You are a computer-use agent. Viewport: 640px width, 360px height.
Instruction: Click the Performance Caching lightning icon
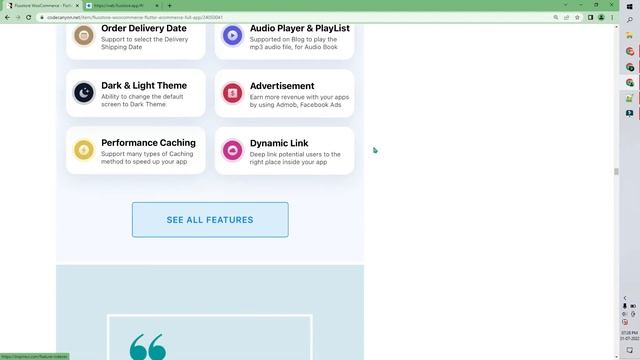pyautogui.click(x=84, y=150)
